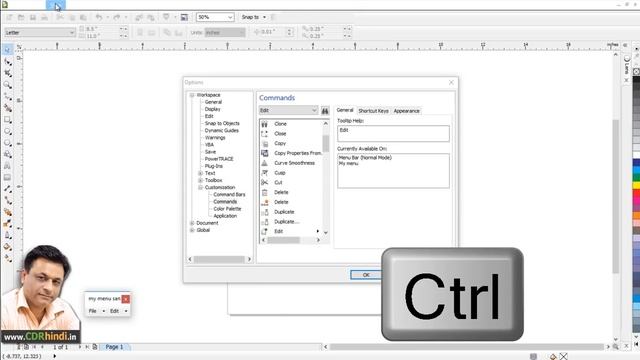Select the Page 1 tab
The image size is (640, 360).
(114, 347)
